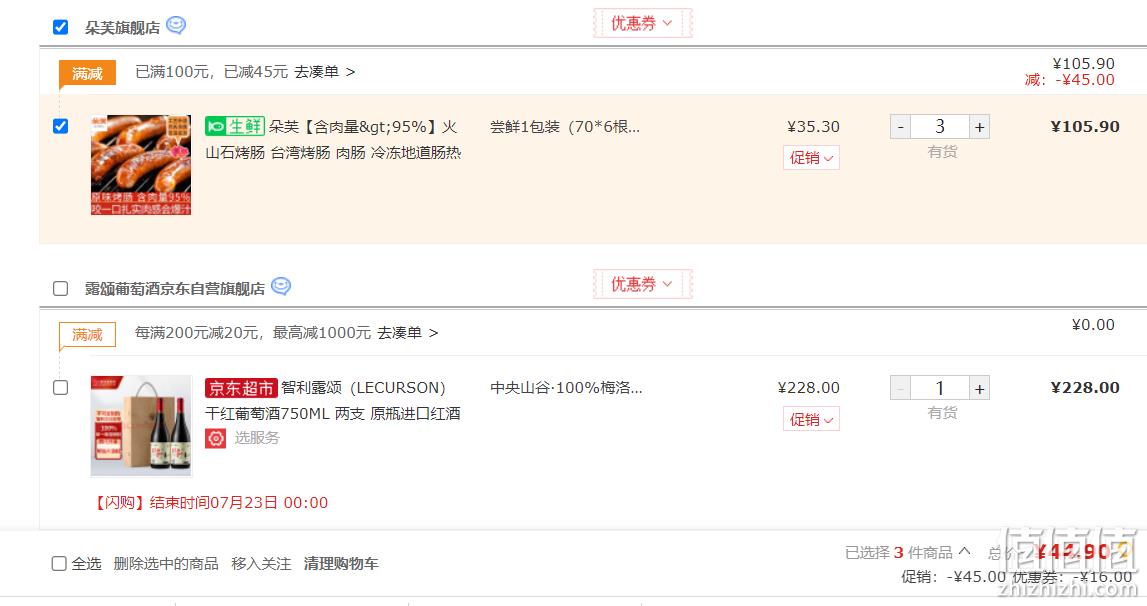Image resolution: width=1147 pixels, height=606 pixels.
Task: Click the 生鲜 green tag icon
Action: click(234, 127)
